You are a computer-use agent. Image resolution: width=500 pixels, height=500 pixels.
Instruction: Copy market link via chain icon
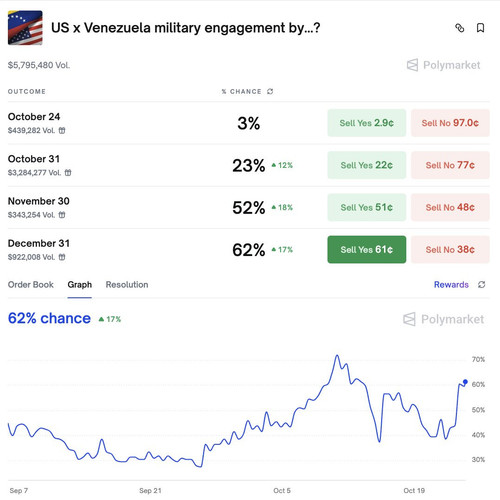click(x=459, y=28)
